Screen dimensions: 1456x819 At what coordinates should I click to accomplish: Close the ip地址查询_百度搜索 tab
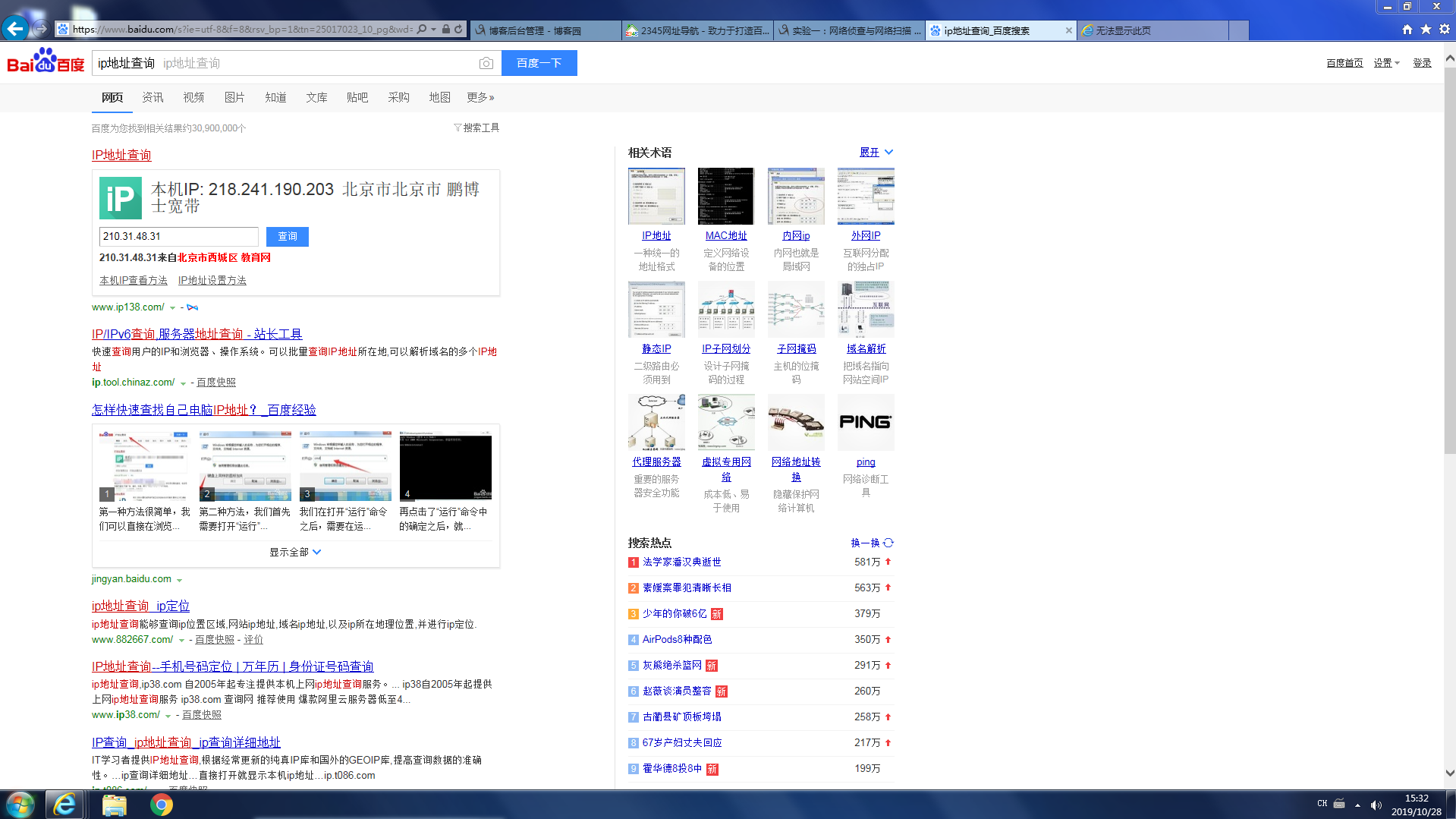[x=1068, y=30]
